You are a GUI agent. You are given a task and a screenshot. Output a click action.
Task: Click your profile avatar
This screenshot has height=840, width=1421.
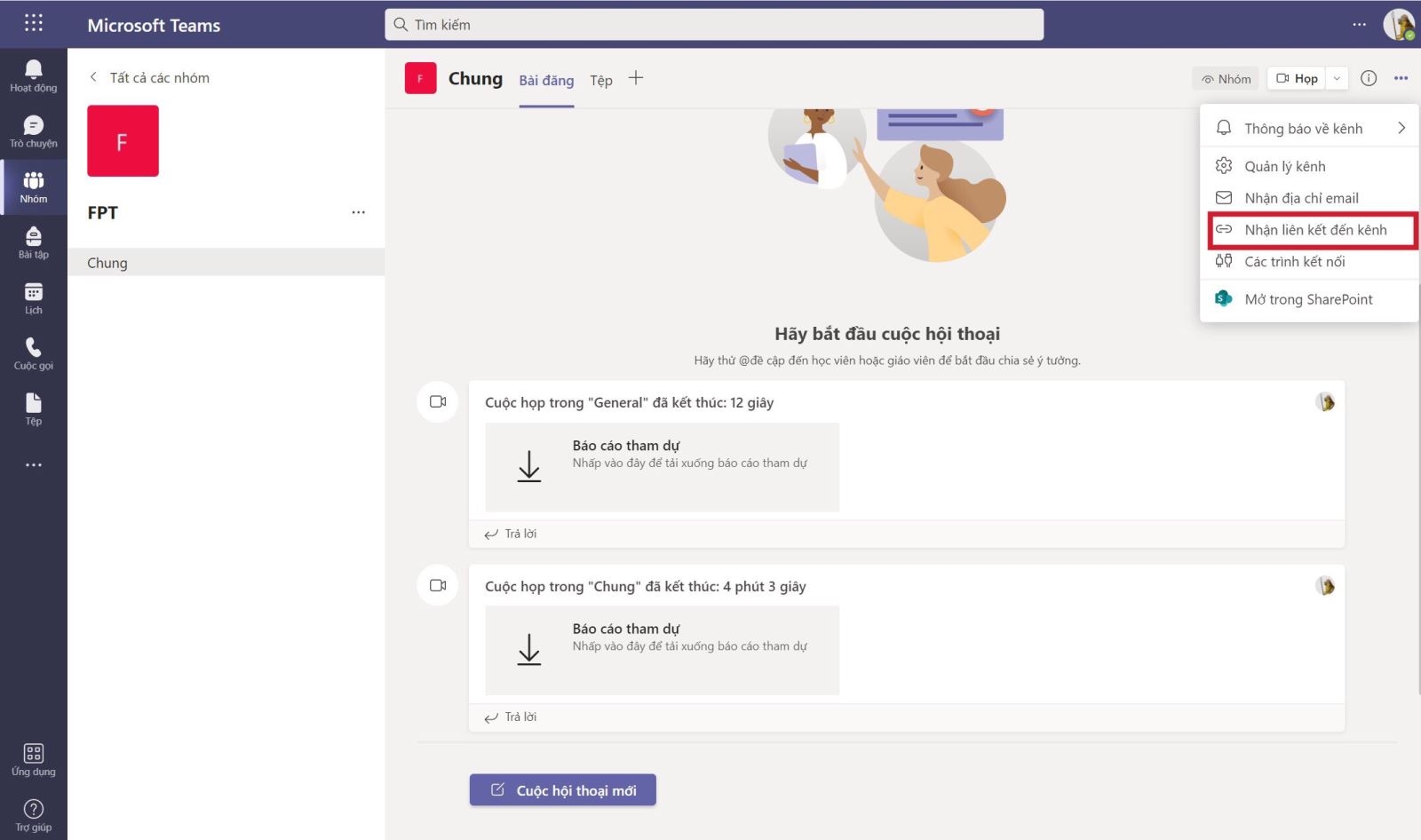tap(1401, 24)
